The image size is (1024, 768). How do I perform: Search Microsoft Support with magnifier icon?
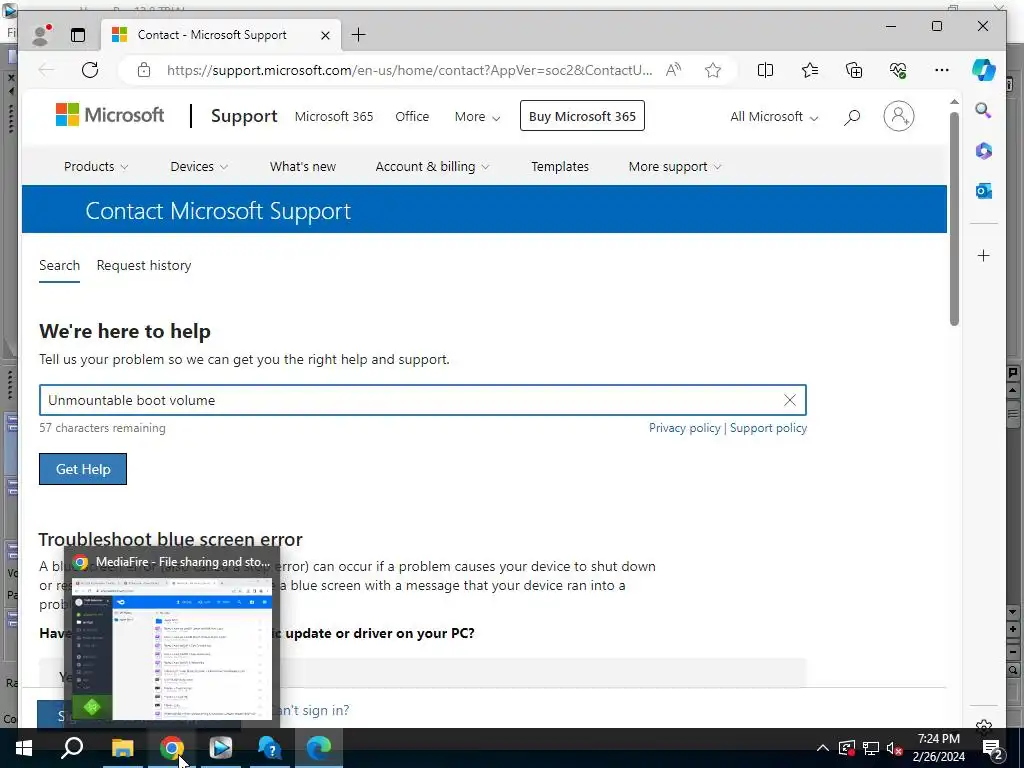point(852,117)
